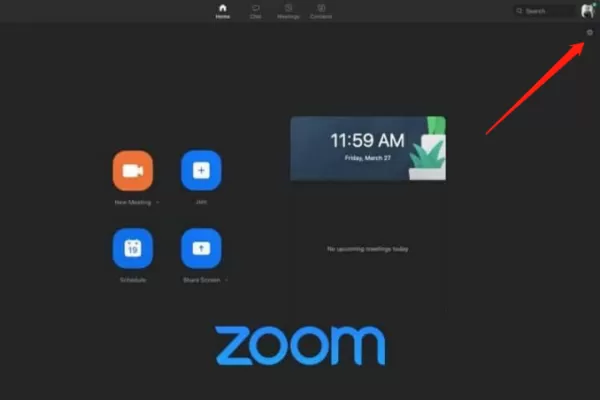Open the Home tab
The width and height of the screenshot is (600, 400).
pos(223,11)
